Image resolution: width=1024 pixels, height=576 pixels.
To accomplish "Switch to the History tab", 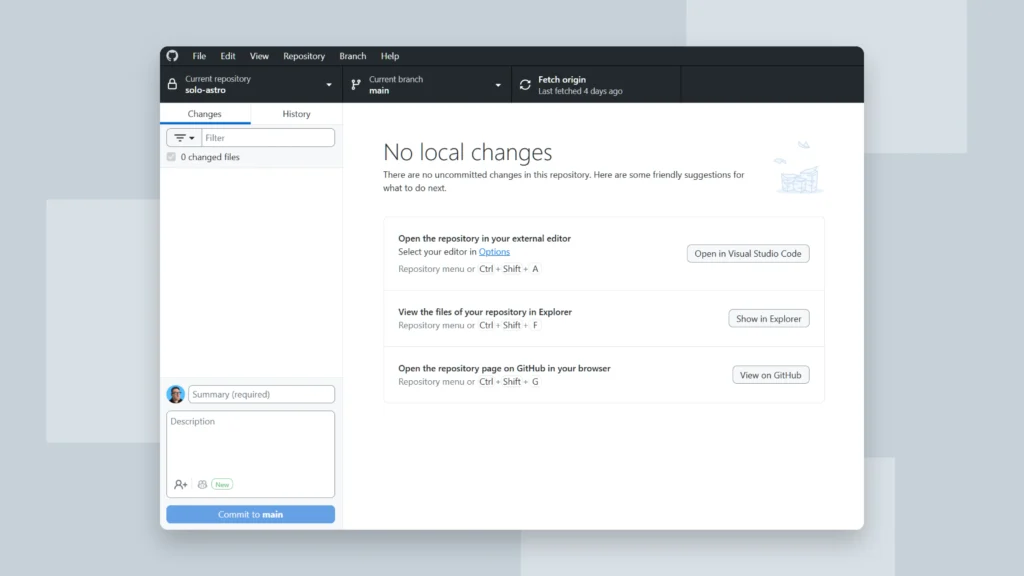I will 295,114.
